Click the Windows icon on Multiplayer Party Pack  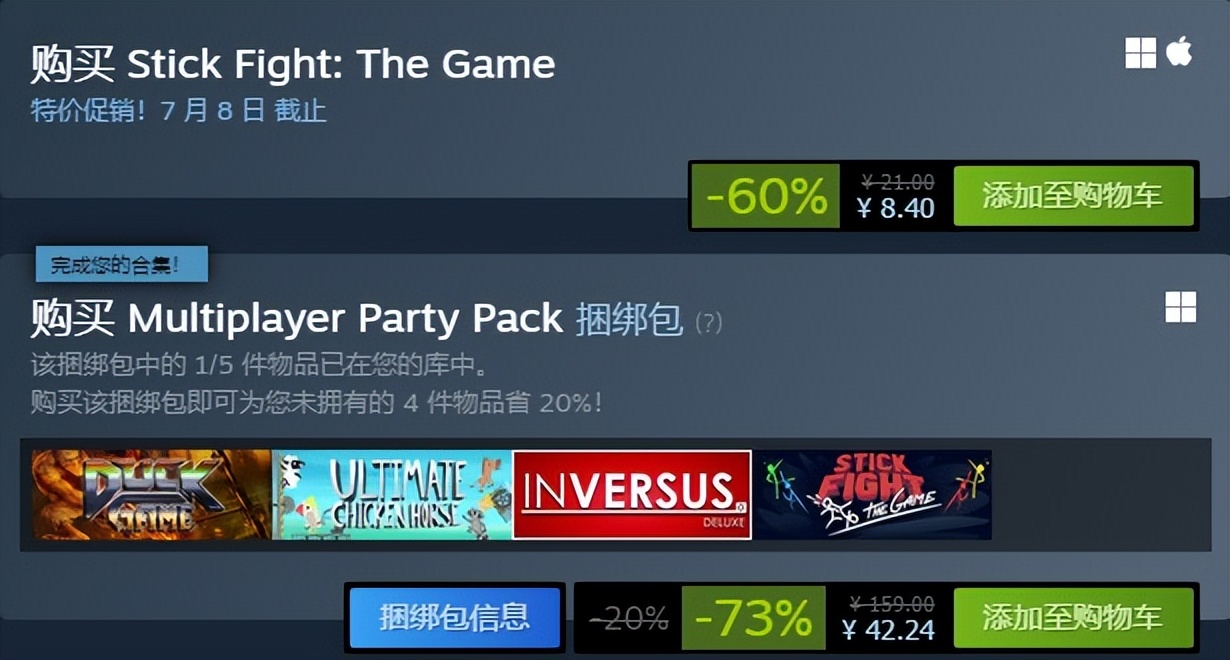point(1180,307)
